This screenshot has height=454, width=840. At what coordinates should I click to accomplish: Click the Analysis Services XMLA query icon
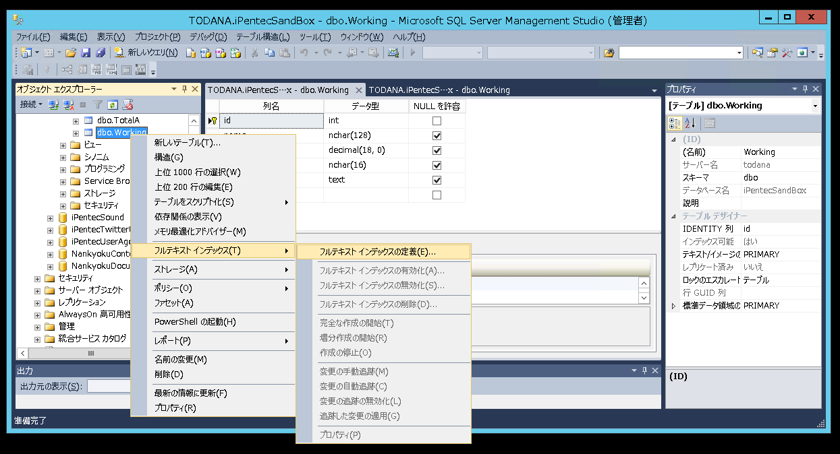[x=235, y=53]
